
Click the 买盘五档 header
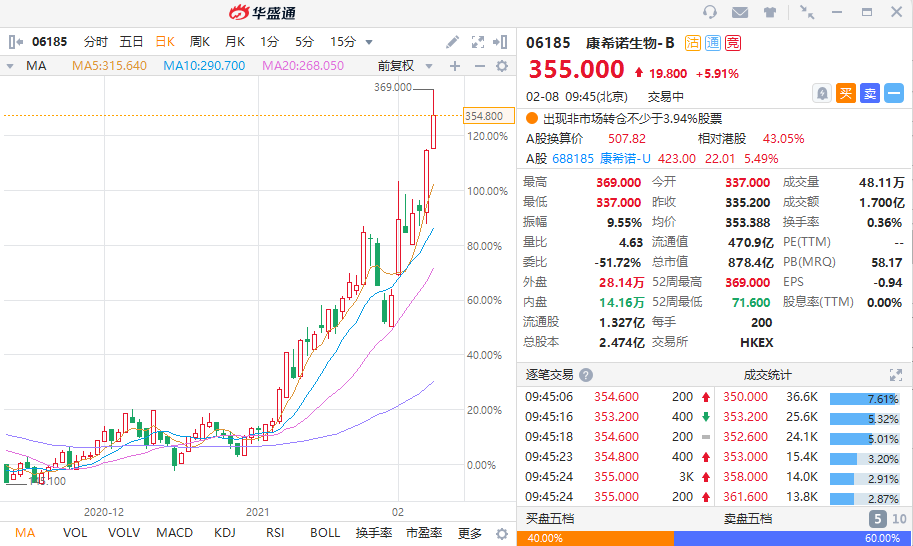[x=550, y=519]
